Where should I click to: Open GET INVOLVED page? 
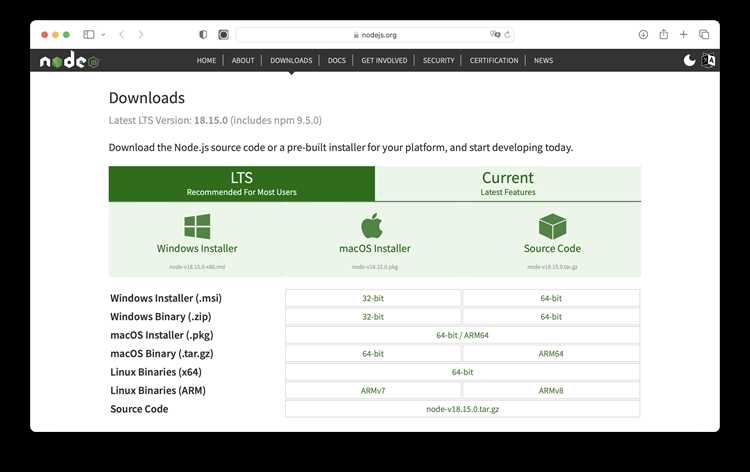[x=384, y=61]
